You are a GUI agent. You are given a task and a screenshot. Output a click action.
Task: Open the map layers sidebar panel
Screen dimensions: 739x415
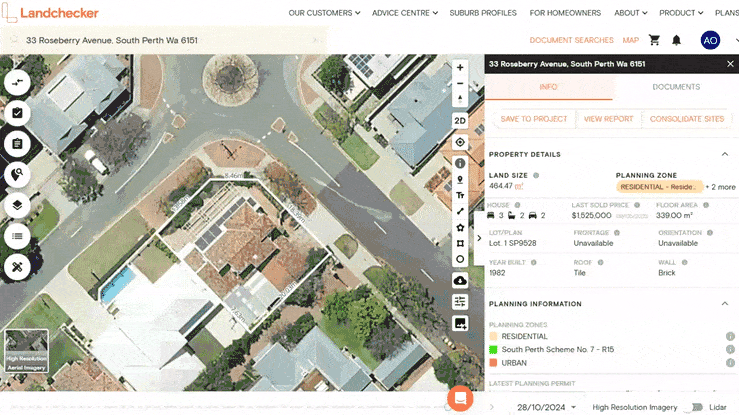tap(17, 205)
